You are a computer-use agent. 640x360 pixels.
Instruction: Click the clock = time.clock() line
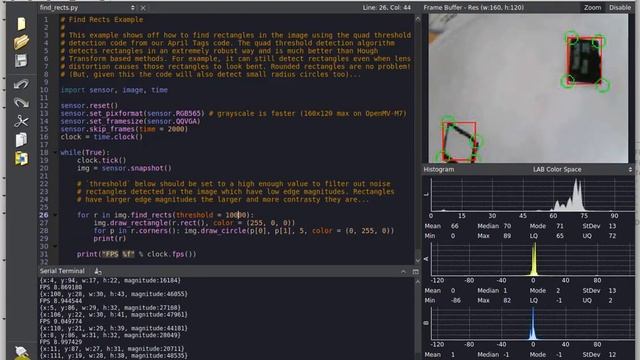102,137
